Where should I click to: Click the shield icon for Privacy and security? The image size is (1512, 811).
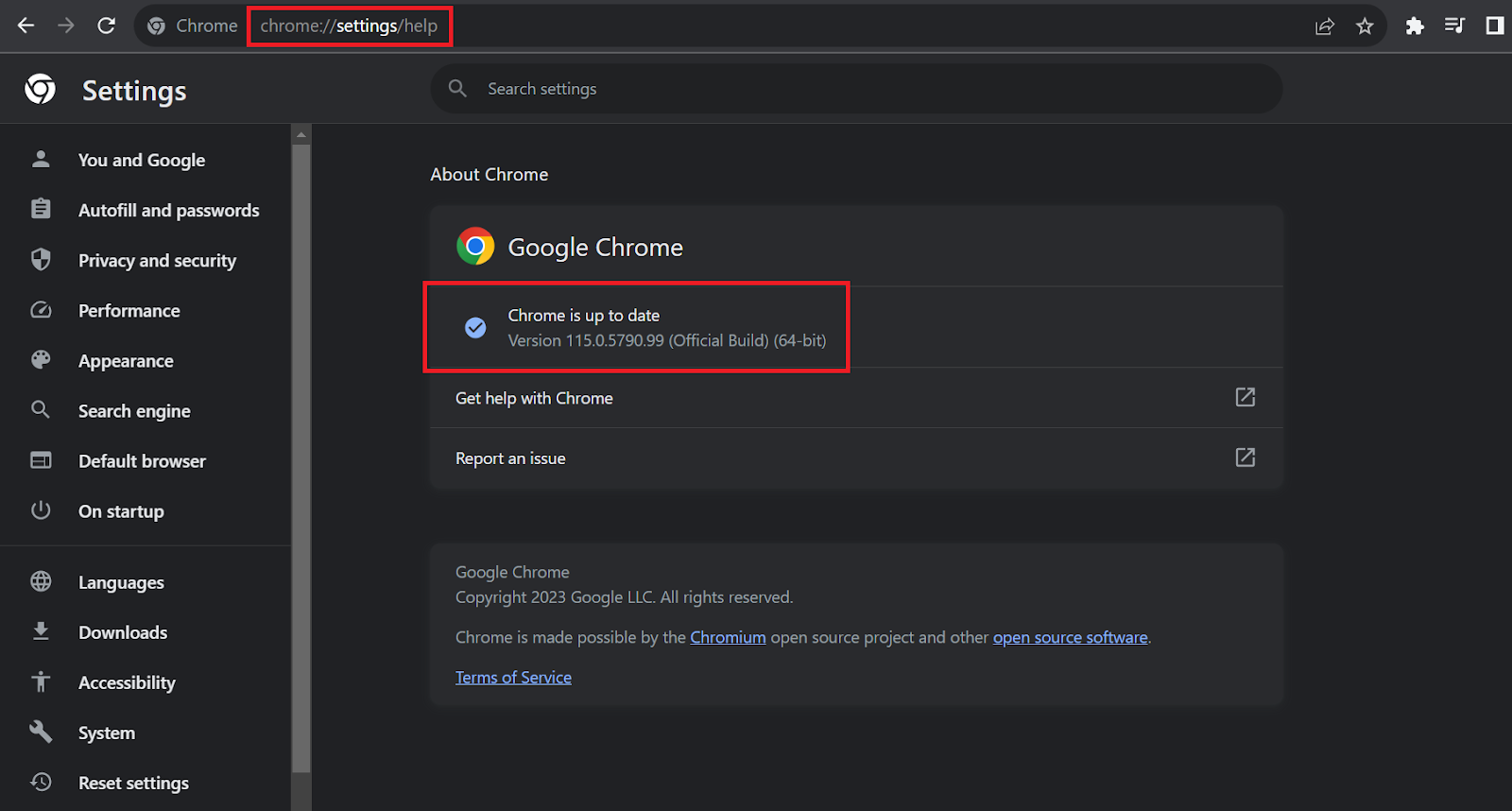(x=41, y=259)
